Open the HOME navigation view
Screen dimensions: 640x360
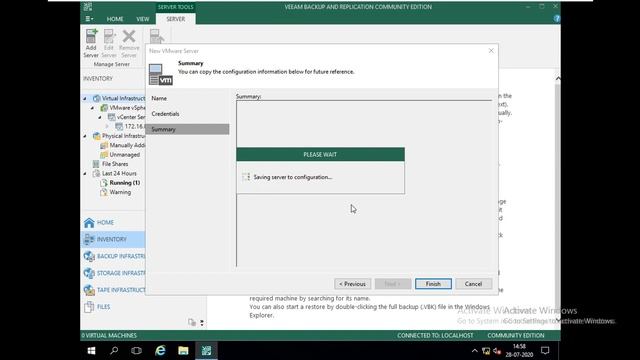point(113,222)
